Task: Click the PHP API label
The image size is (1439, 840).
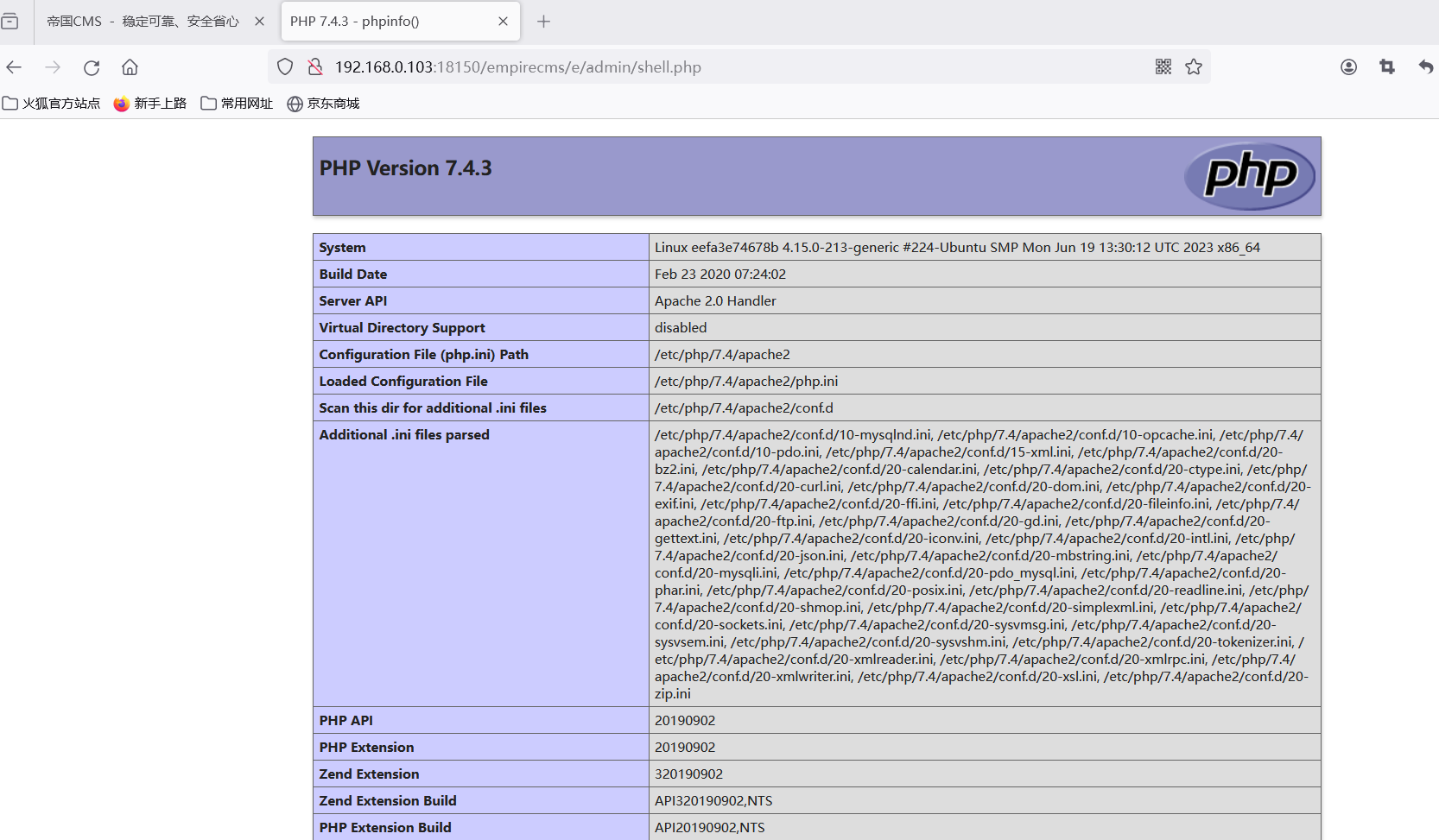Action: (x=346, y=721)
